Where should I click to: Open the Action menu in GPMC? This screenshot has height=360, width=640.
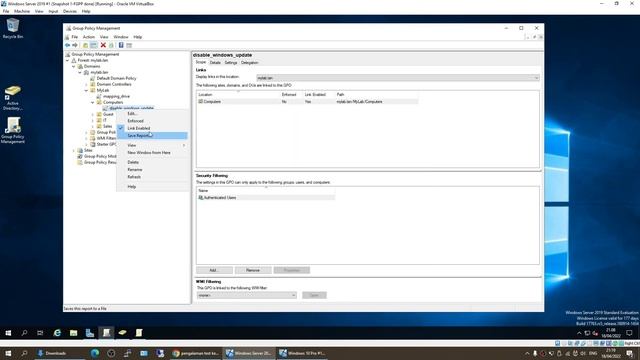tap(89, 37)
